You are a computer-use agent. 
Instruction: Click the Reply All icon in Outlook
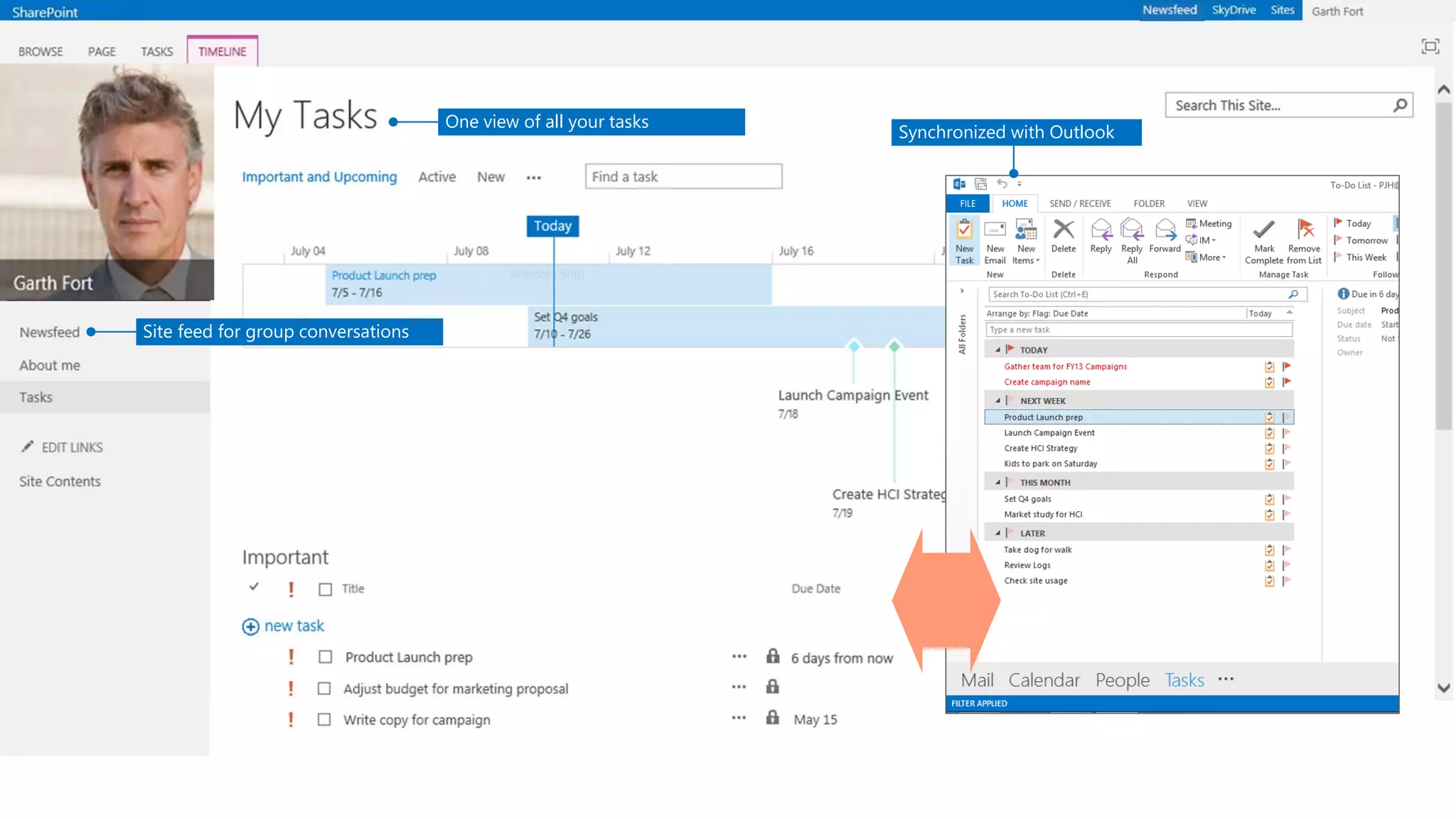1132,229
